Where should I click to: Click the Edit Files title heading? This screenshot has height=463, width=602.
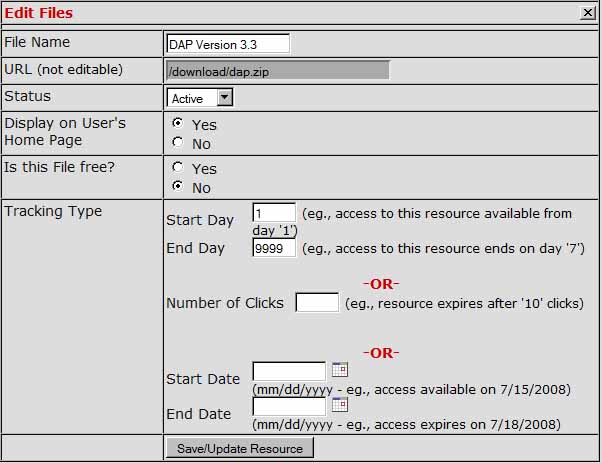point(39,13)
